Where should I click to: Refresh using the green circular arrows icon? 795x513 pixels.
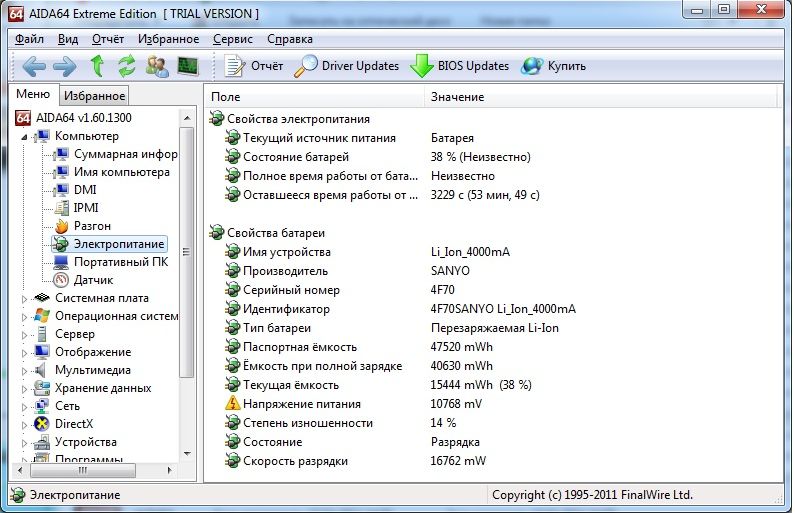127,66
